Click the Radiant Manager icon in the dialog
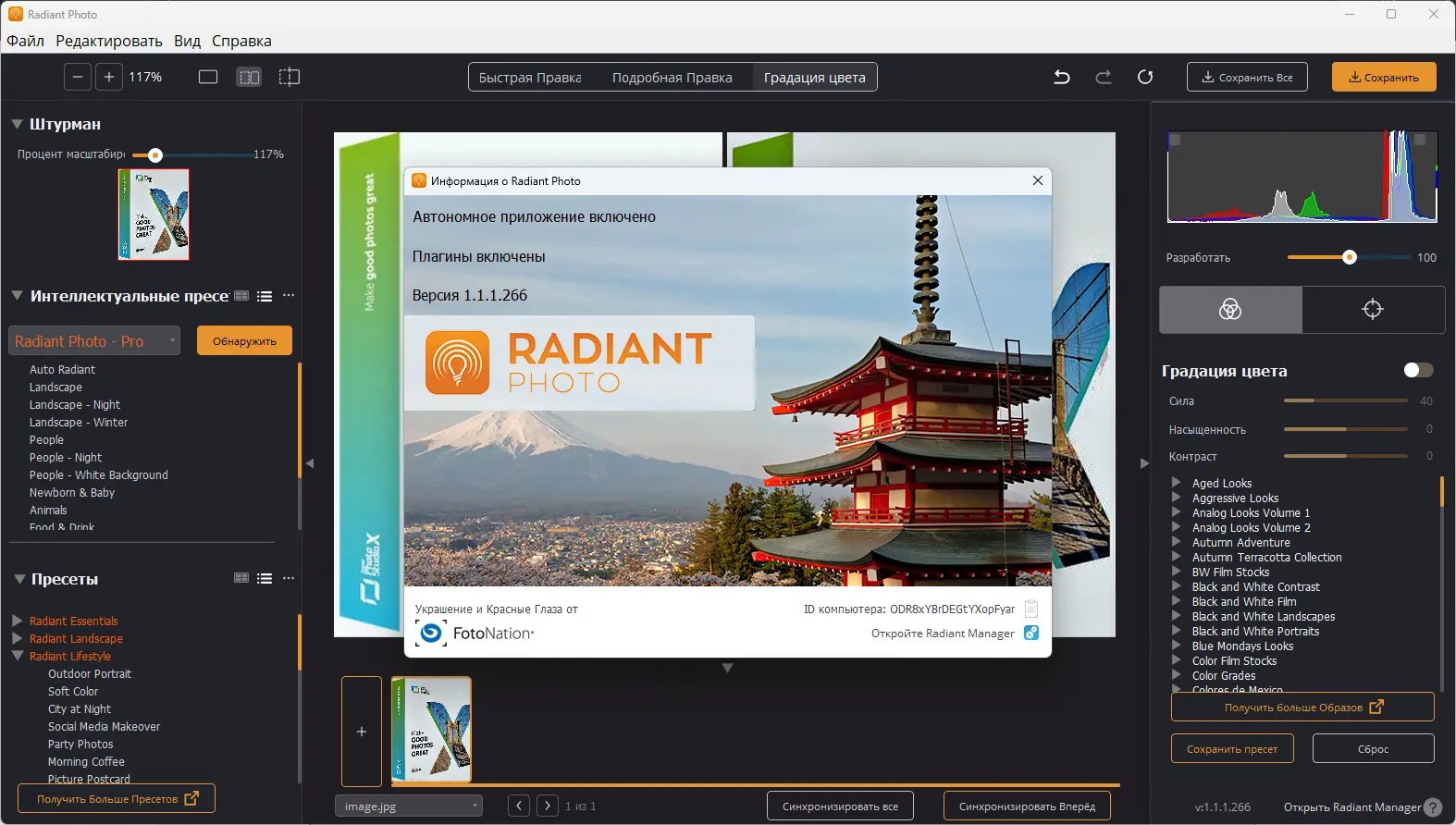This screenshot has height=825, width=1456. point(1031,633)
